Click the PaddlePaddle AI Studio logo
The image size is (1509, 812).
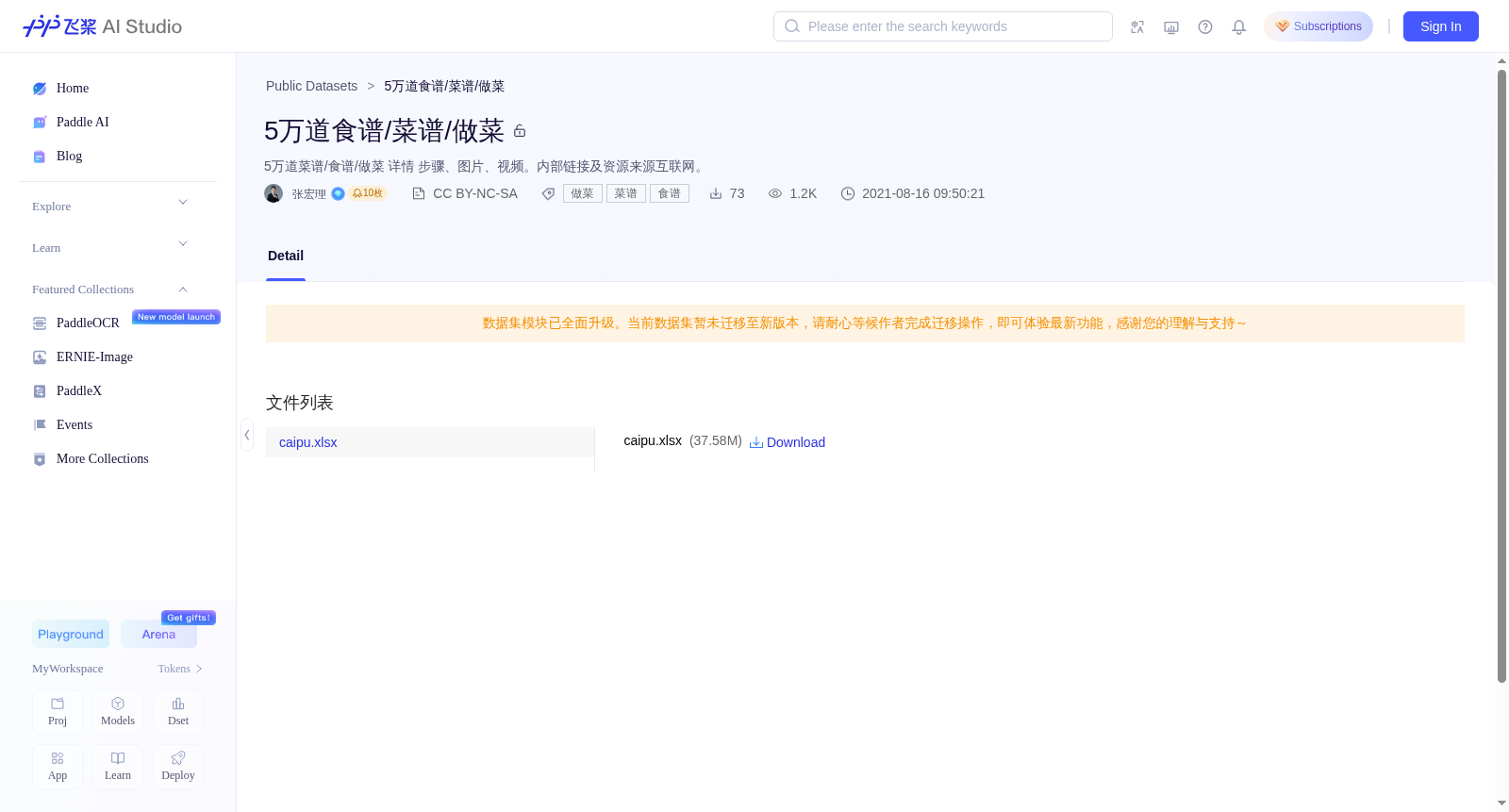tap(102, 26)
